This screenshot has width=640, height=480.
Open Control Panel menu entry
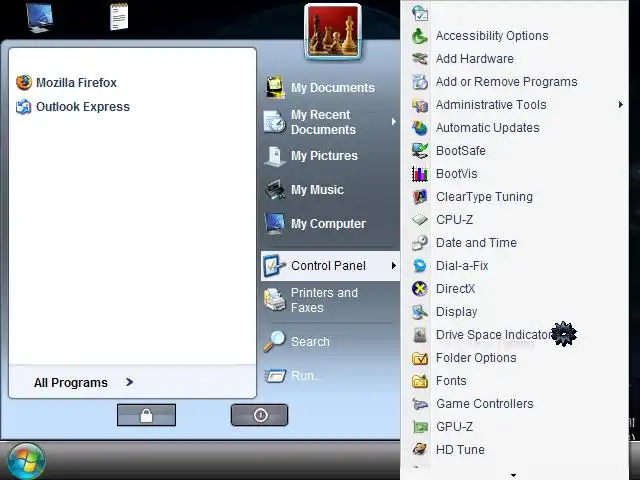[x=330, y=266]
